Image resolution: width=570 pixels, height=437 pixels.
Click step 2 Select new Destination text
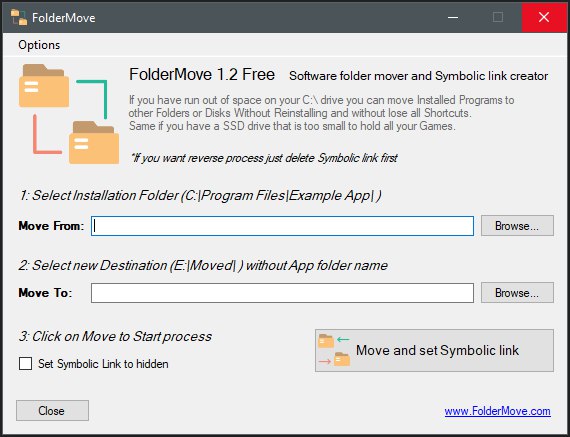coord(203,265)
